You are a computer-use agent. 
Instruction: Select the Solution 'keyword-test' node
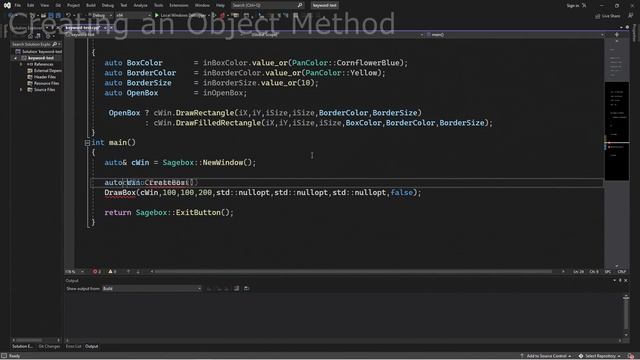point(39,51)
